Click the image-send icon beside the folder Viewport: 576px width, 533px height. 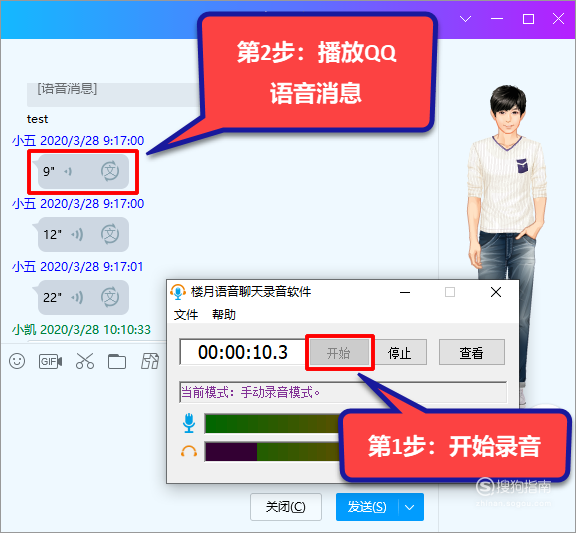150,361
